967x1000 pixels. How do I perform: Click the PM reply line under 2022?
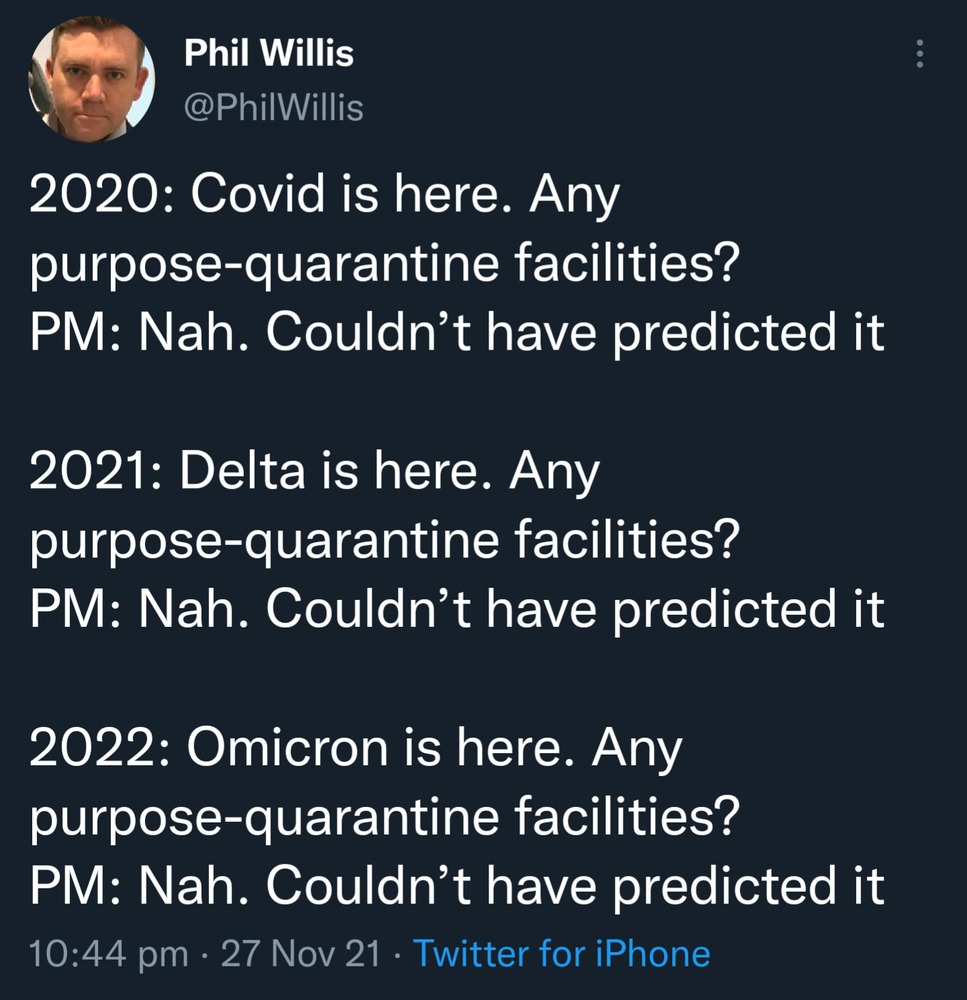point(457,886)
